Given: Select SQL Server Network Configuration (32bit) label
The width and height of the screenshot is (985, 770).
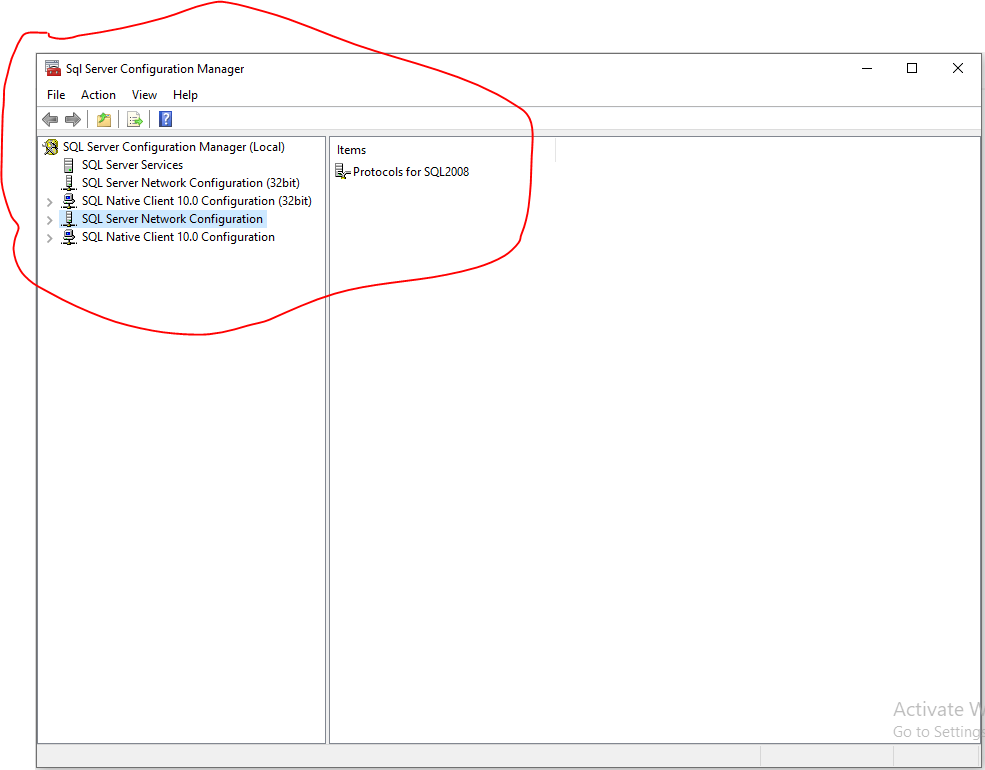Looking at the screenshot, I should tap(191, 183).
